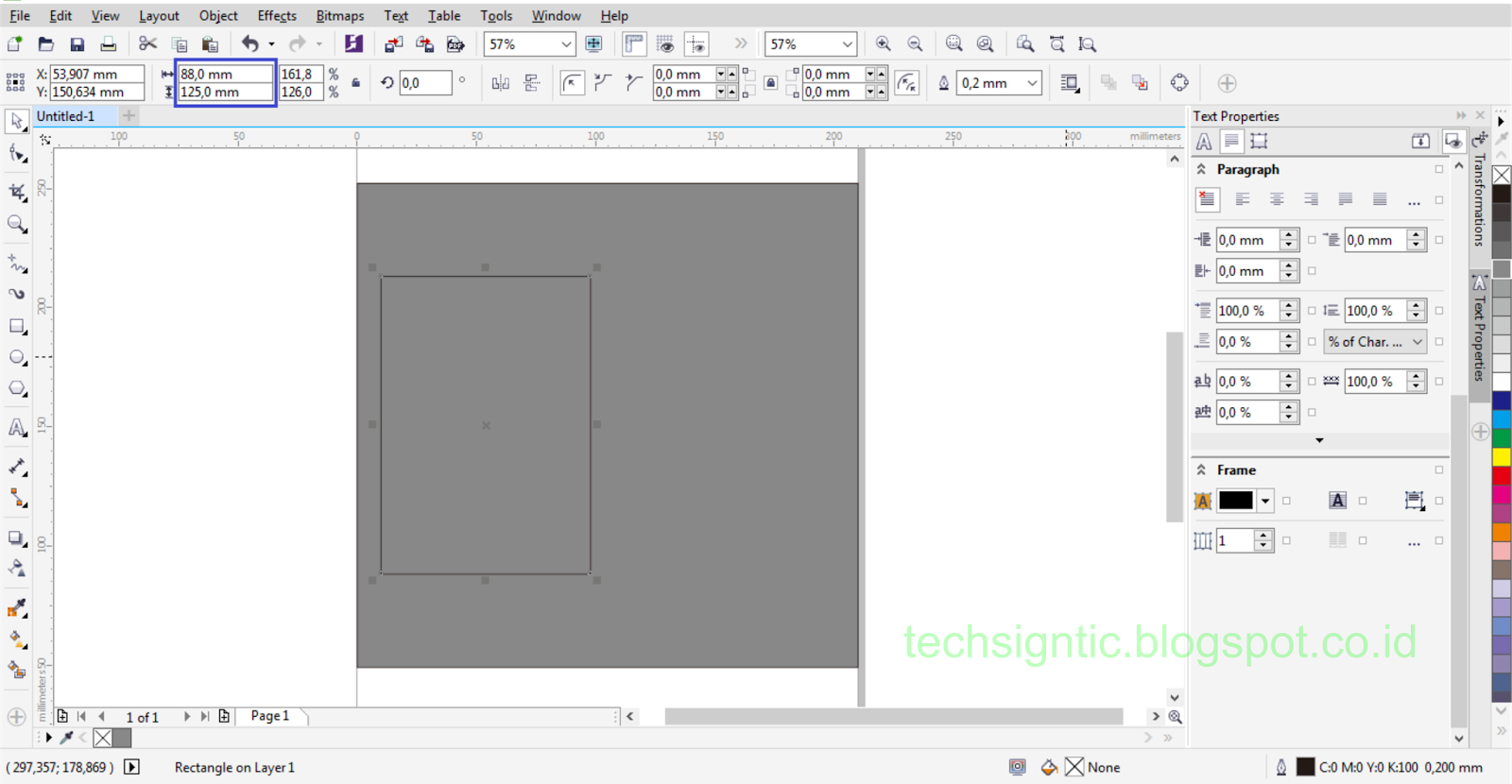Click the Export icon
This screenshot has height=784, width=1512.
point(424,43)
